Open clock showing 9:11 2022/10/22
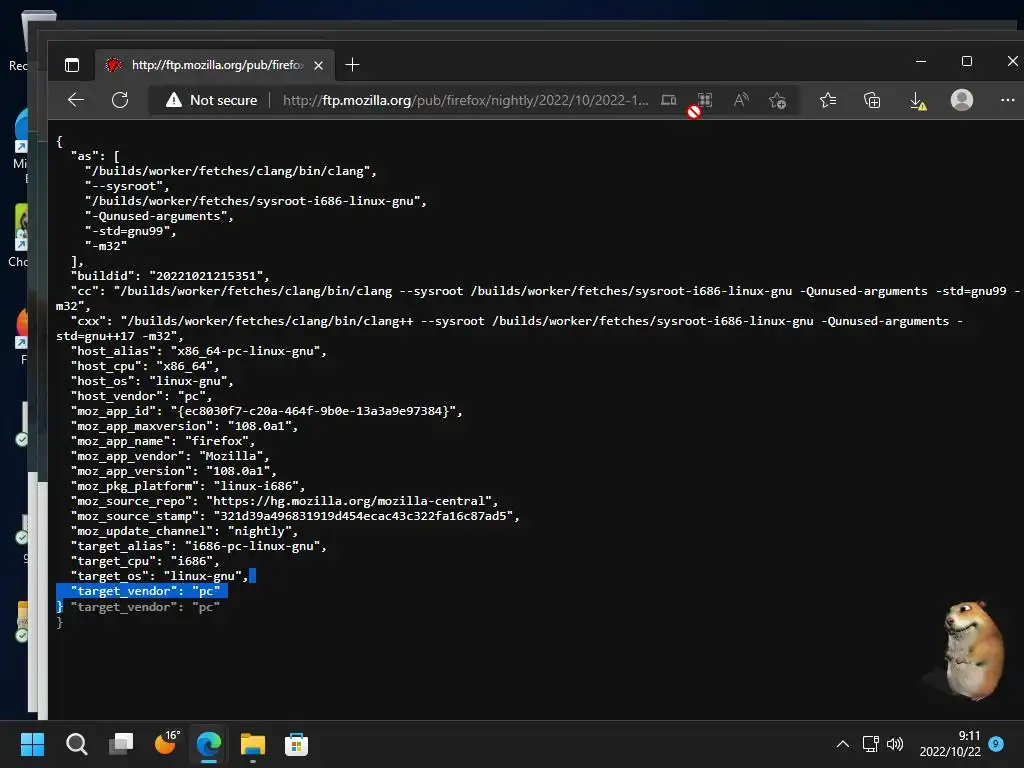This screenshot has height=768, width=1024. [x=950, y=744]
